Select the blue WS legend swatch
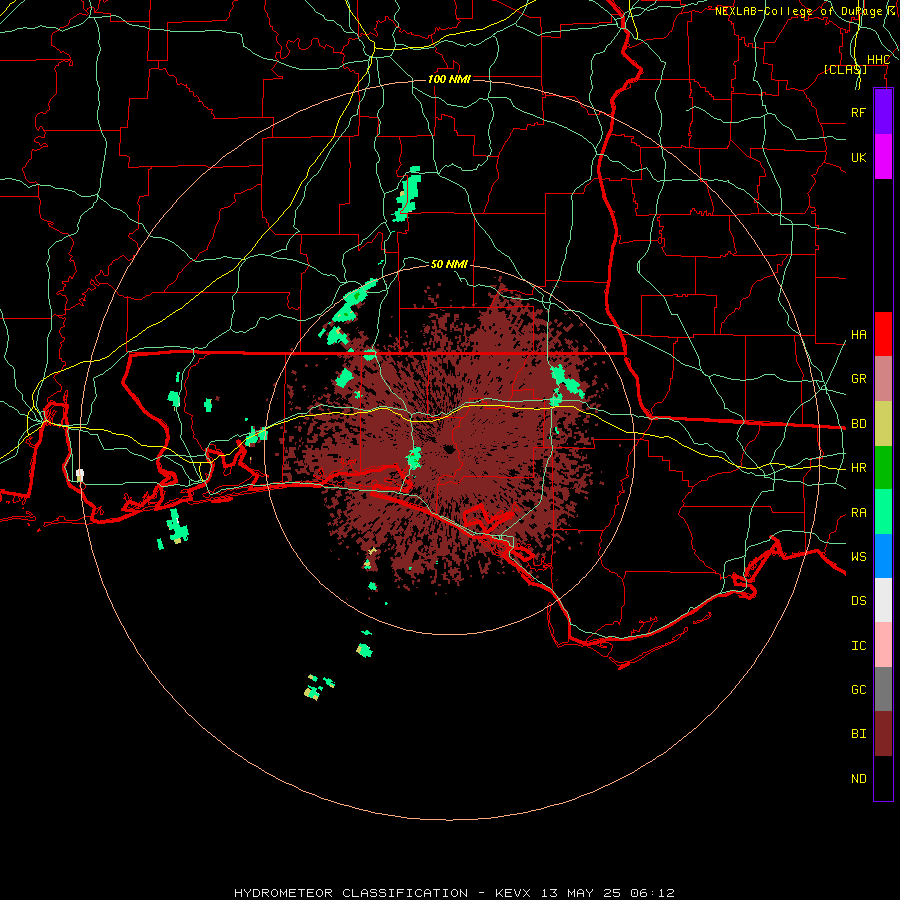The image size is (900, 900). tap(883, 556)
